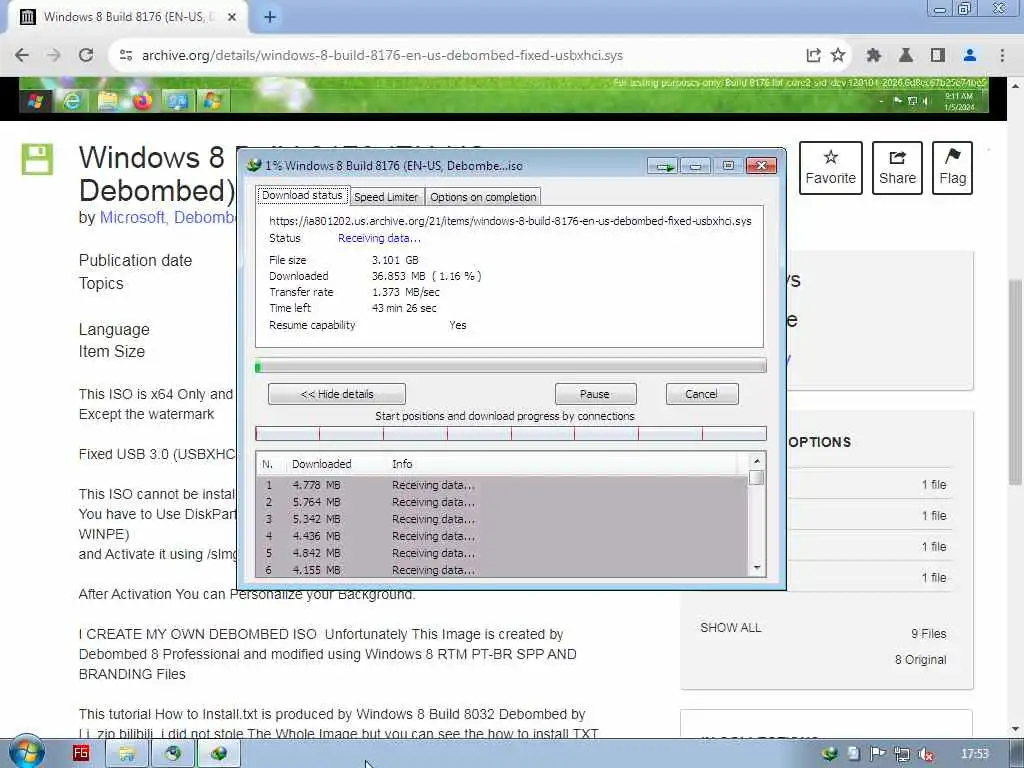Viewport: 1024px width, 768px height.
Task: Open the browser profile avatar
Action: pyautogui.click(x=970, y=56)
